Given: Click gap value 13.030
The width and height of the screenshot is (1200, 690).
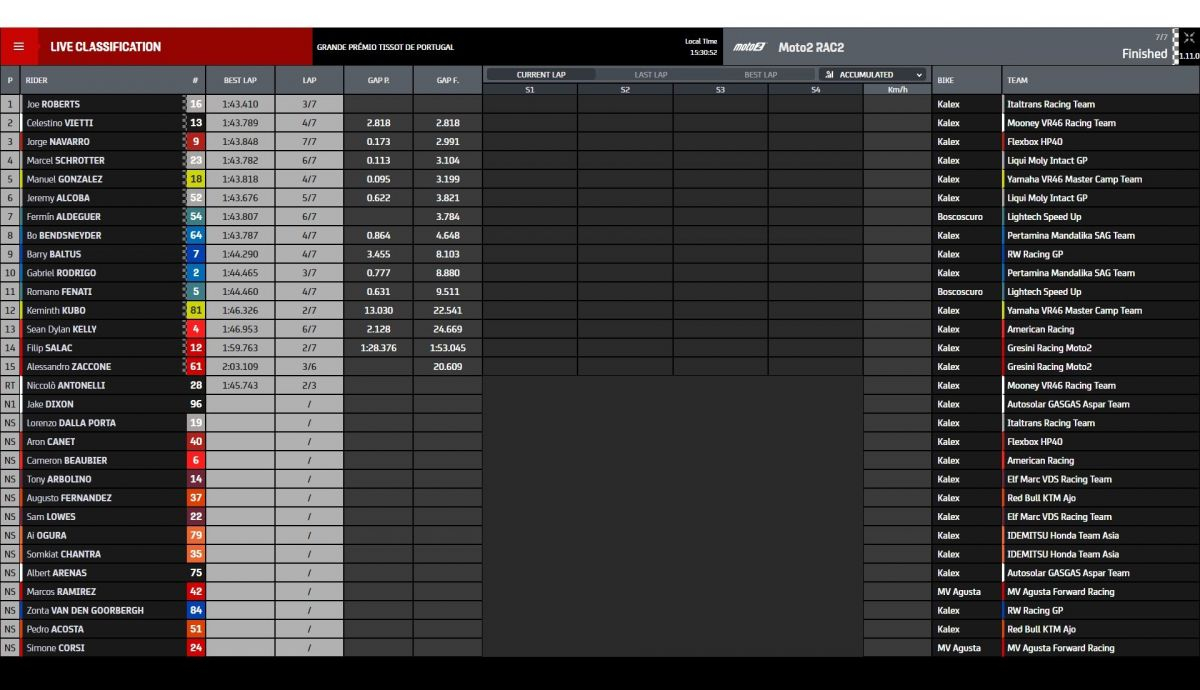Looking at the screenshot, I should [378, 310].
